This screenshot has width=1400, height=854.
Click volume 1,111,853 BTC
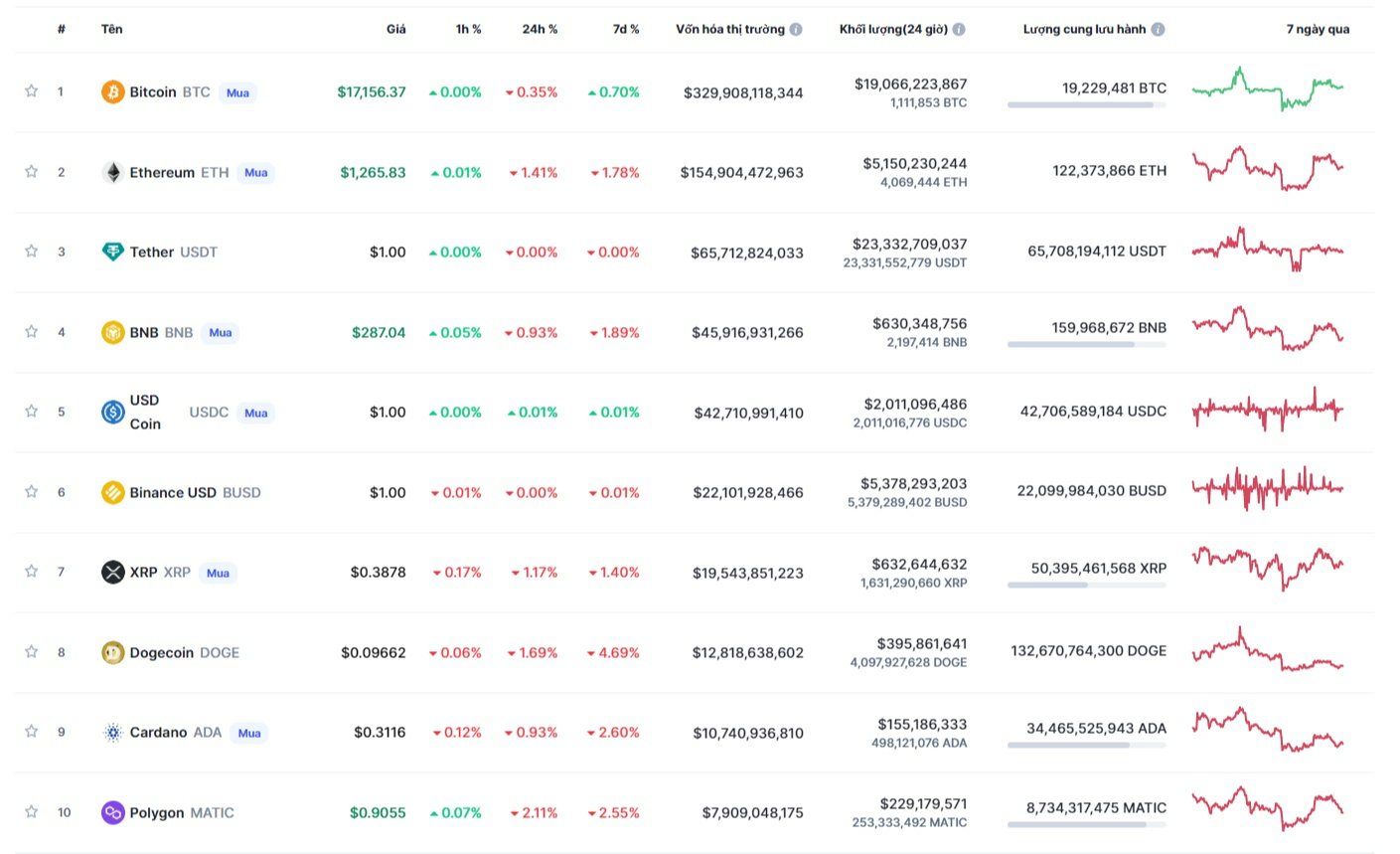tap(928, 102)
